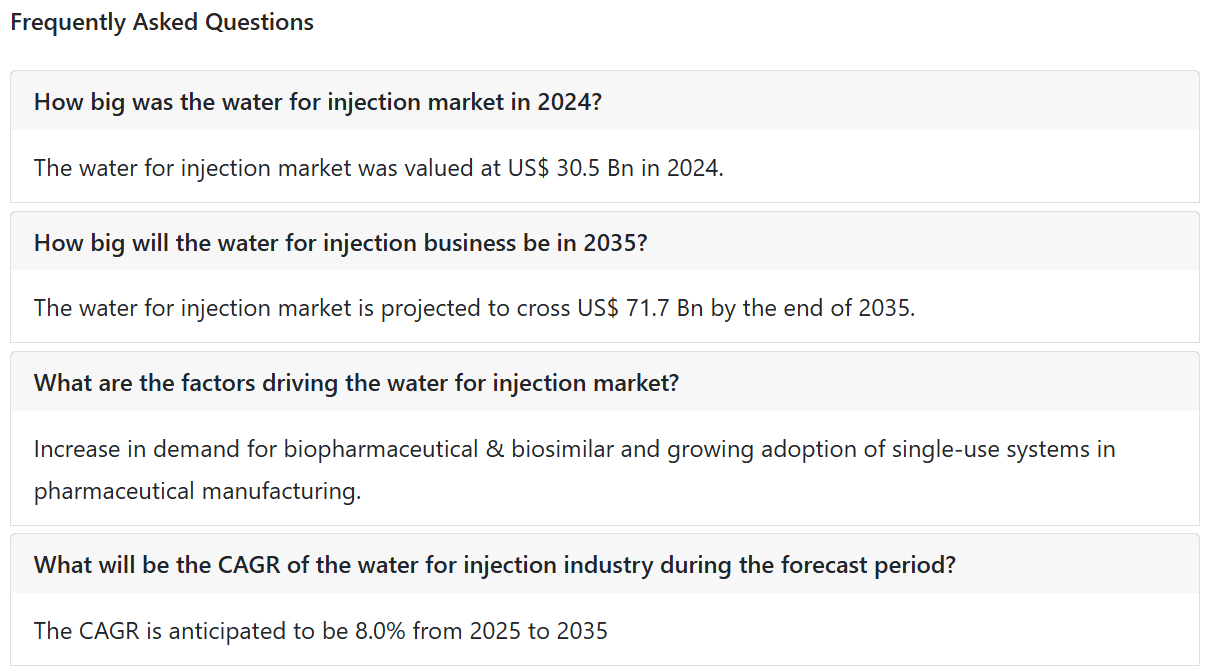Click the answer stating the market was valued at US$ 30.5 Bn in 2024
1205x671 pixels.
[378, 167]
